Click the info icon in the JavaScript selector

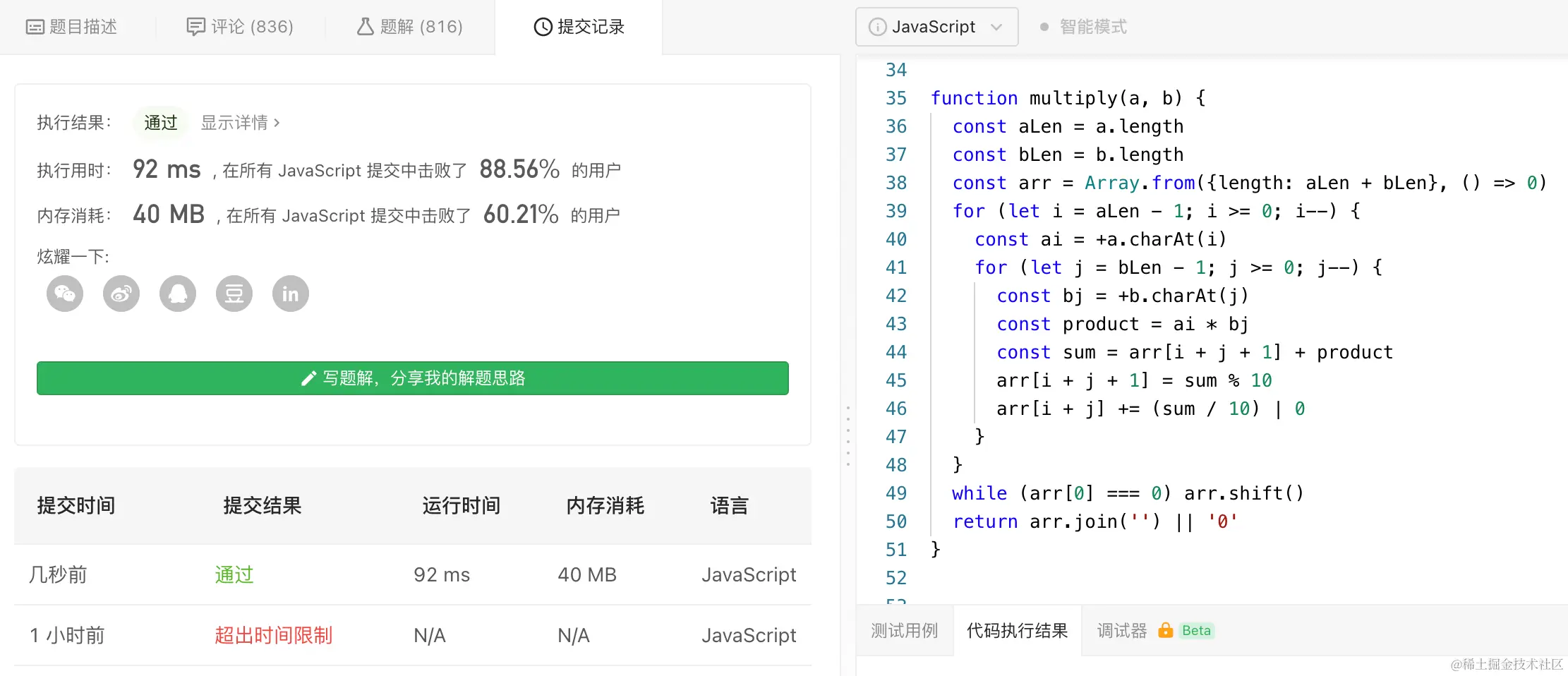coord(877,27)
